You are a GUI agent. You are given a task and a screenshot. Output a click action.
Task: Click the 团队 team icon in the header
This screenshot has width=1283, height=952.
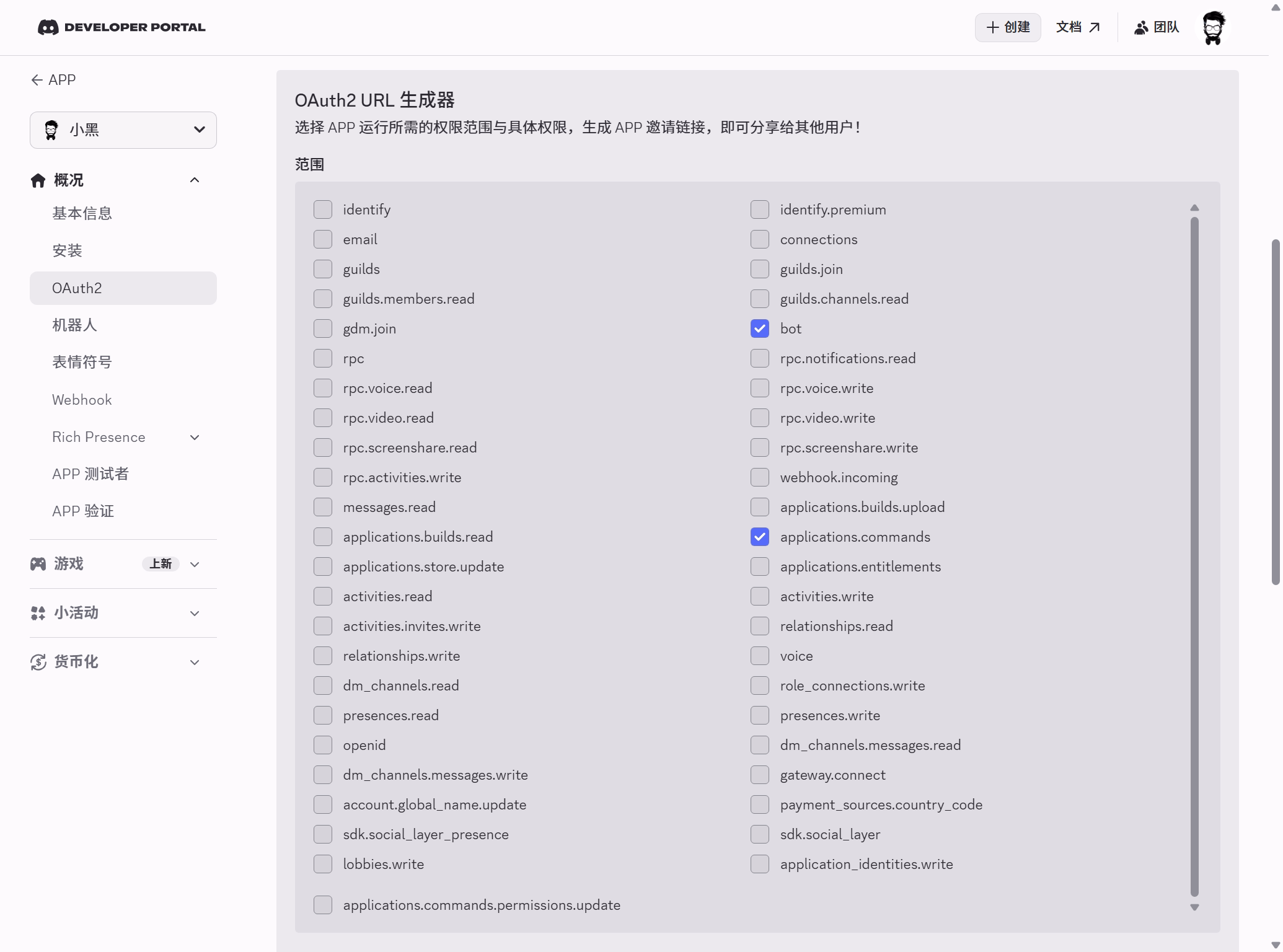1140,28
